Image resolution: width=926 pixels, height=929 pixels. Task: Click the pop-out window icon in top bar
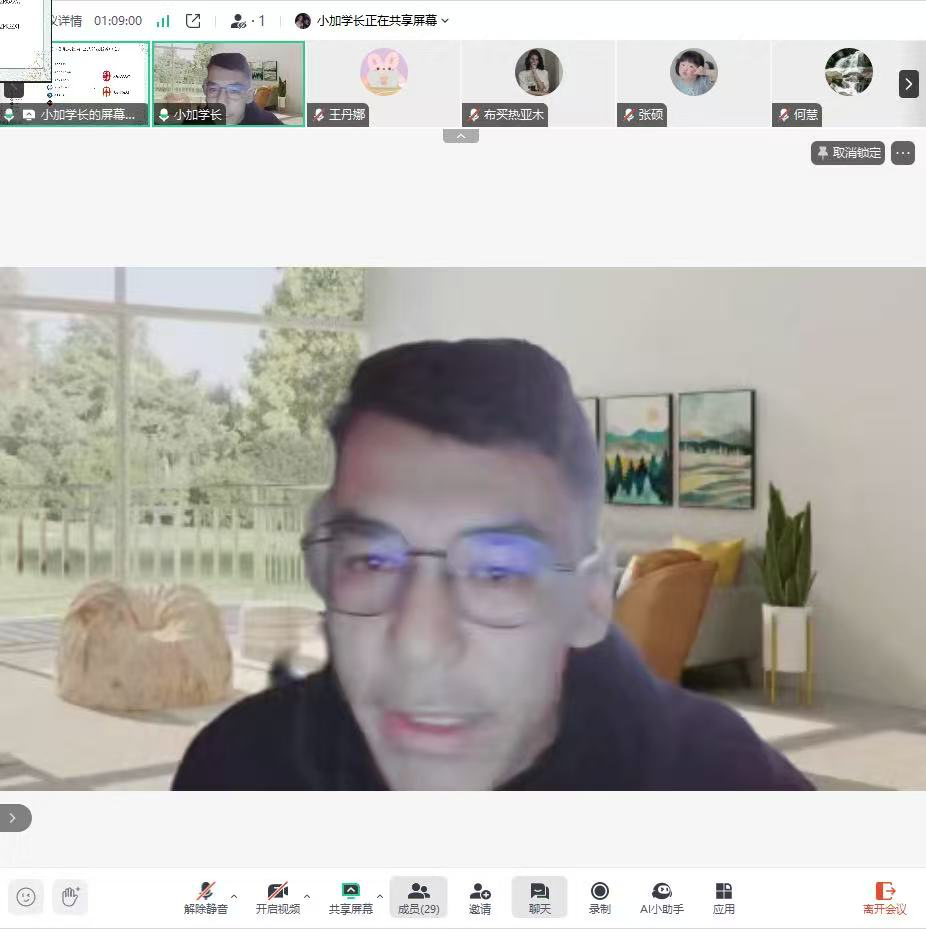[193, 20]
